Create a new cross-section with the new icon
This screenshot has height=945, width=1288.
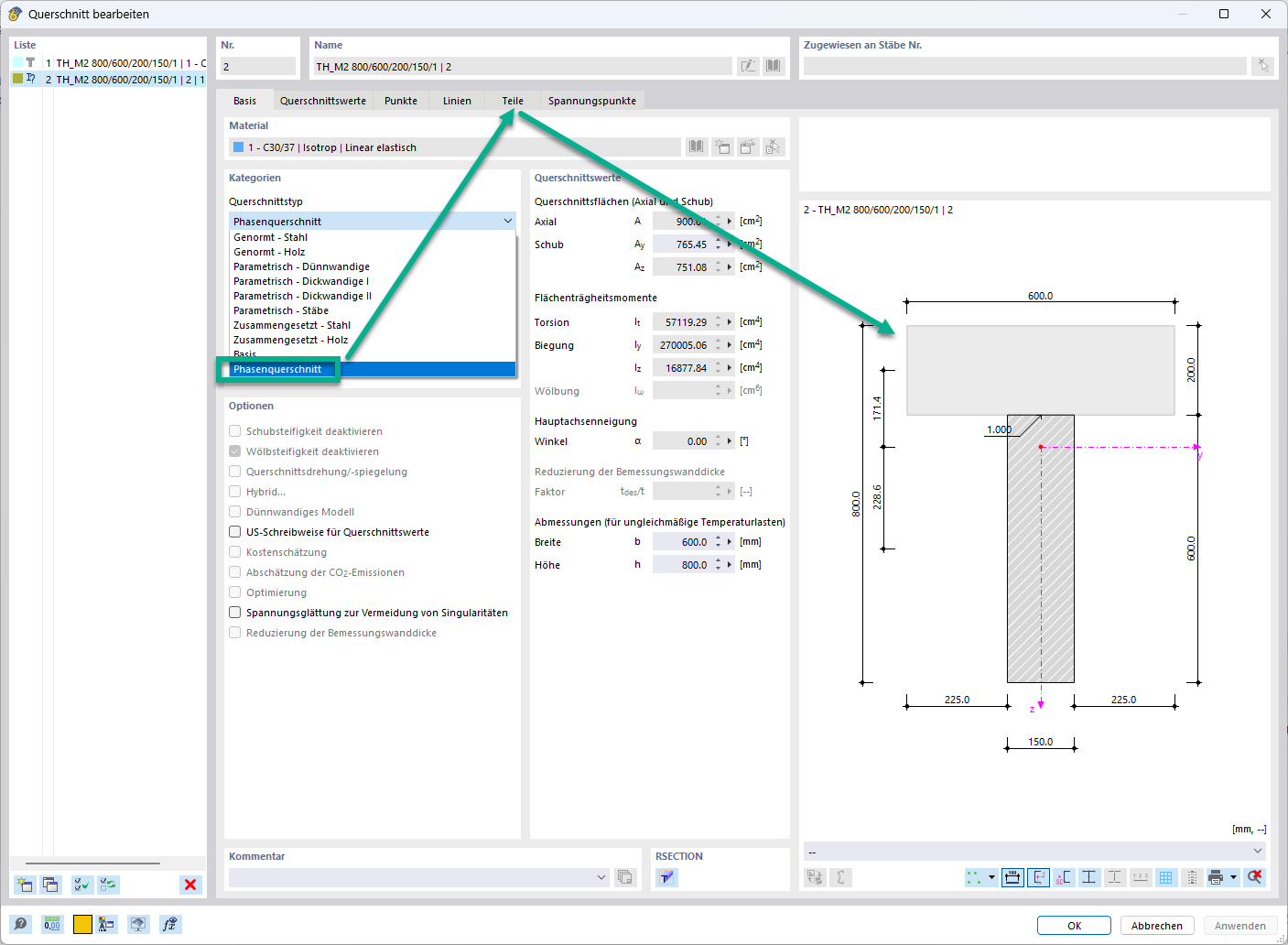24,885
